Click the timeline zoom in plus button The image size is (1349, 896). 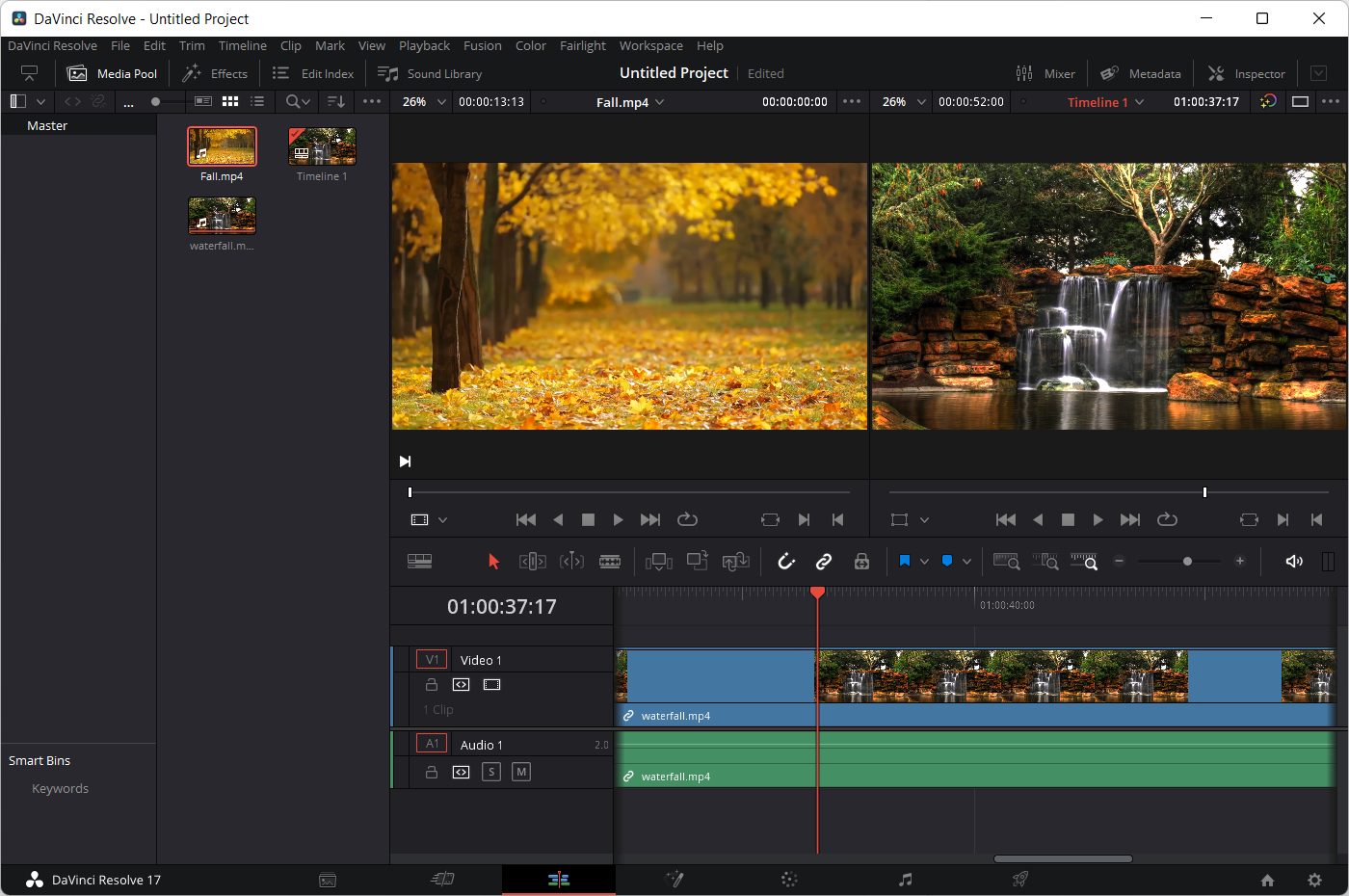1240,561
